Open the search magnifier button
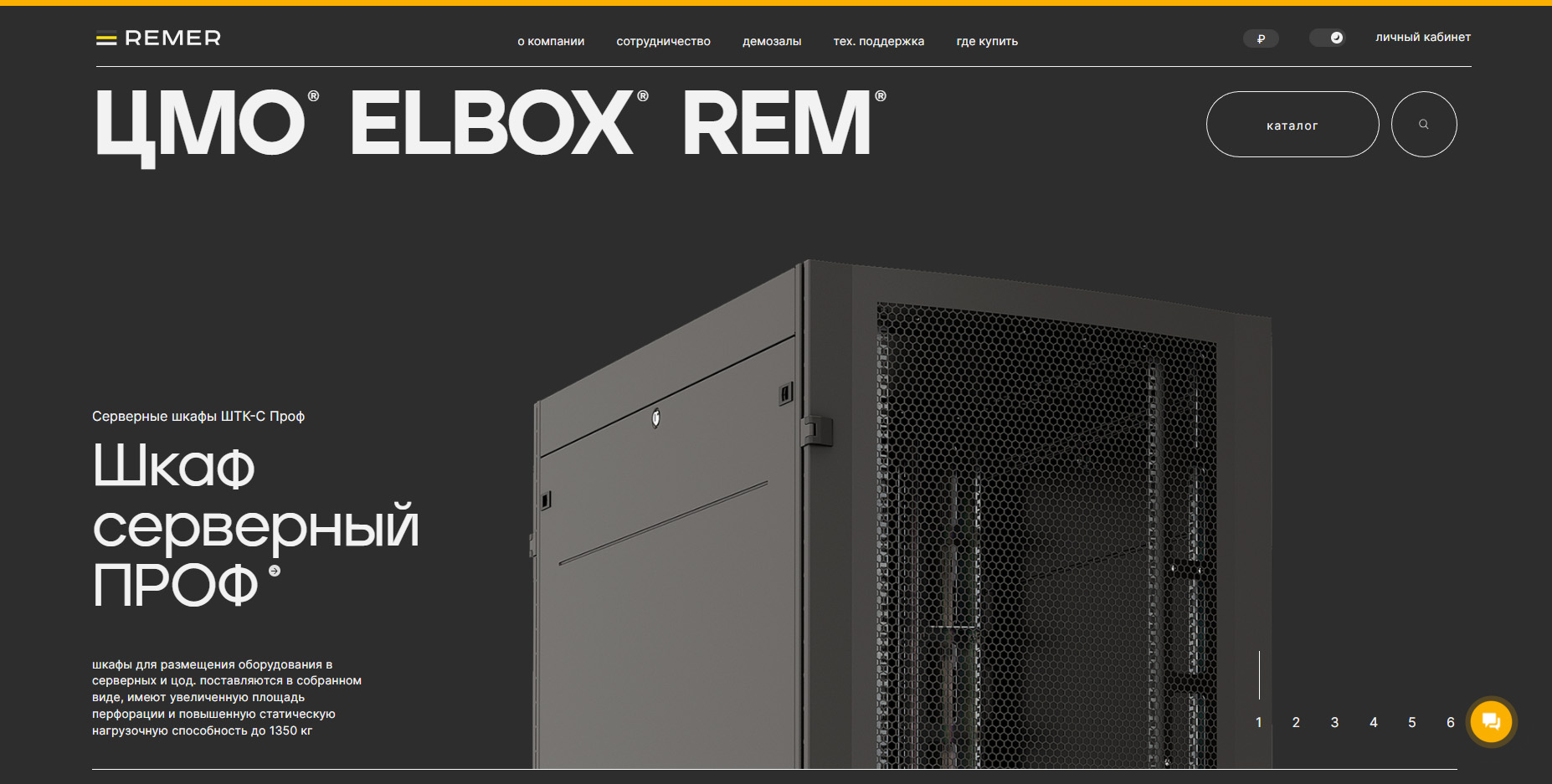The height and width of the screenshot is (784, 1552). coord(1424,124)
